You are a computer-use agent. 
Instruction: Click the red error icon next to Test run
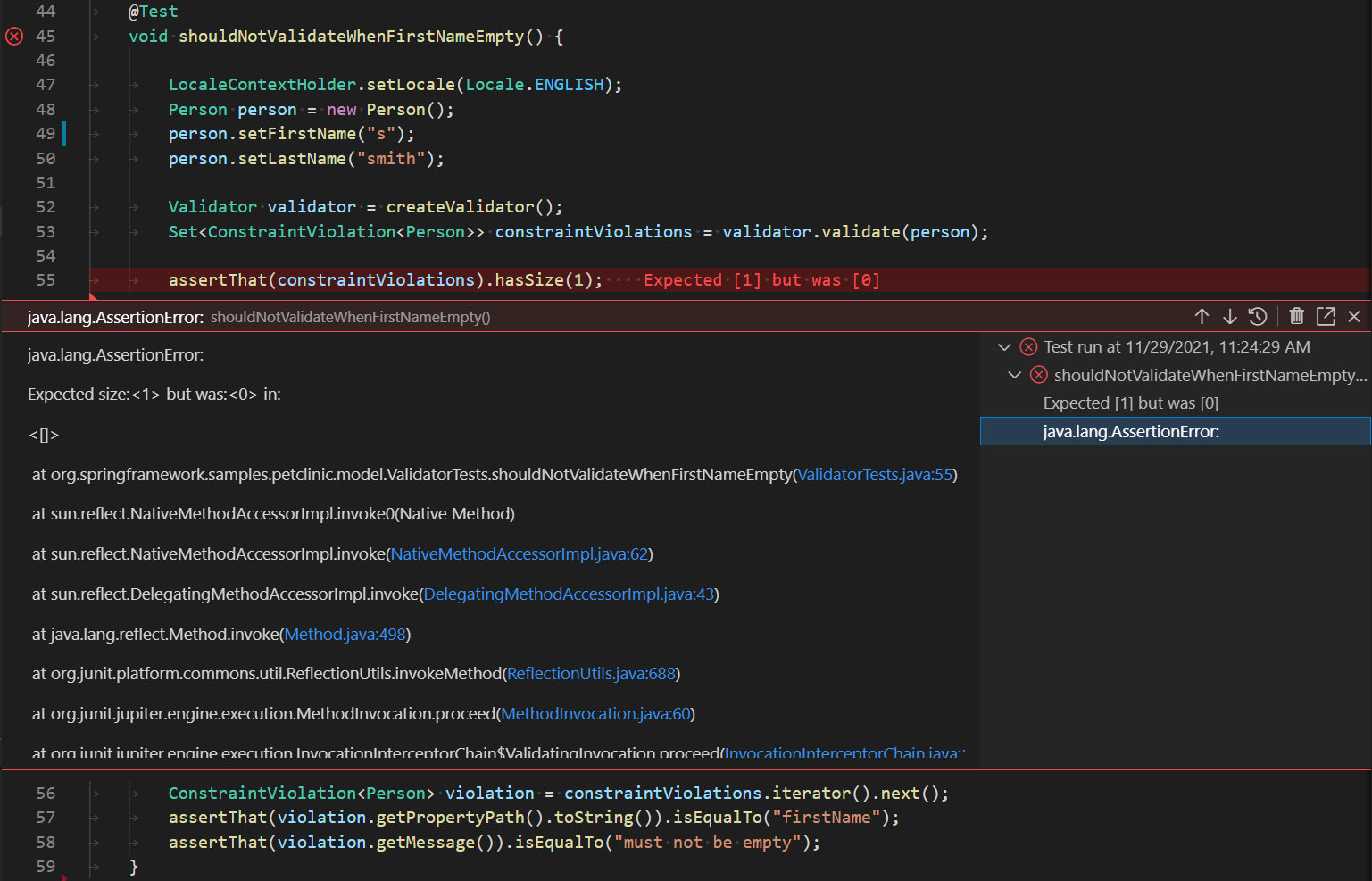tap(1028, 347)
